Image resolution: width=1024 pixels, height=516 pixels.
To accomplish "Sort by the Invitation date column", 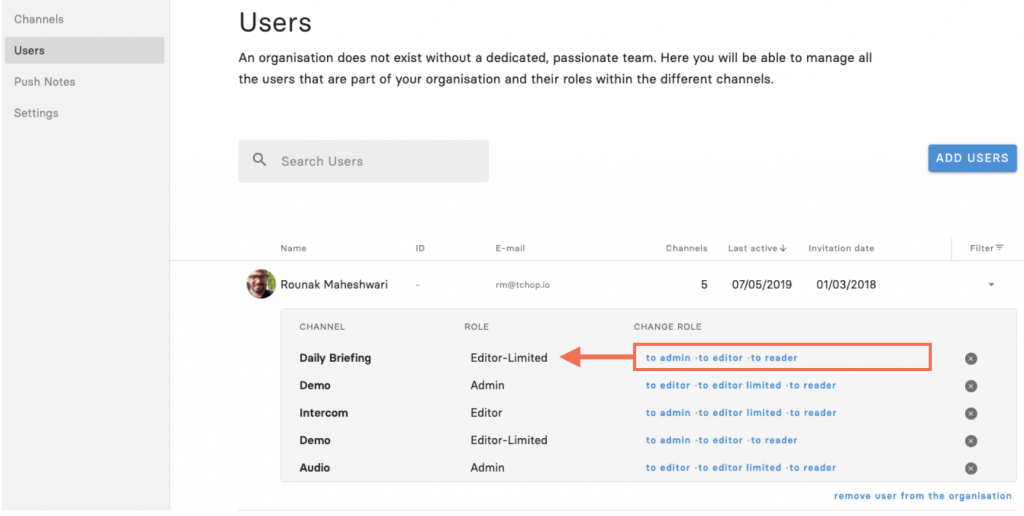I will click(841, 248).
